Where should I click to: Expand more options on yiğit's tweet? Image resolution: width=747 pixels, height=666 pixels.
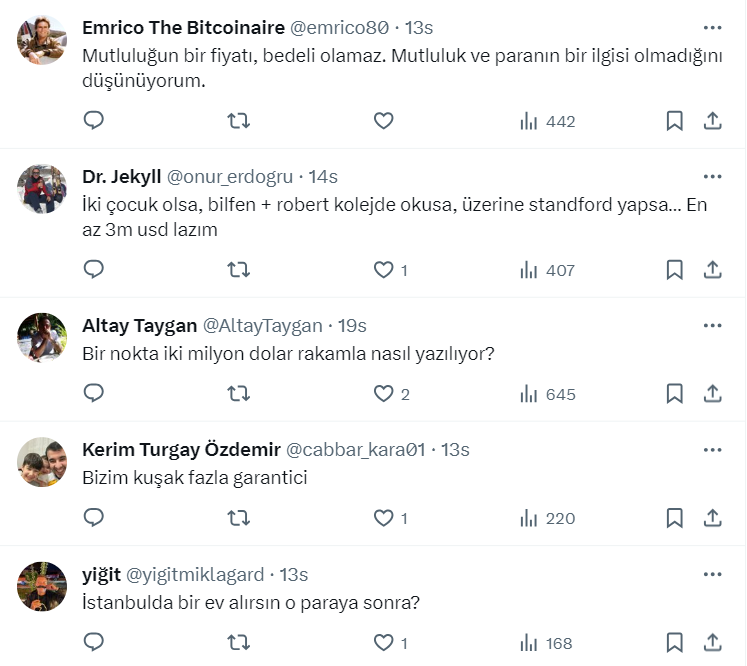(x=712, y=574)
